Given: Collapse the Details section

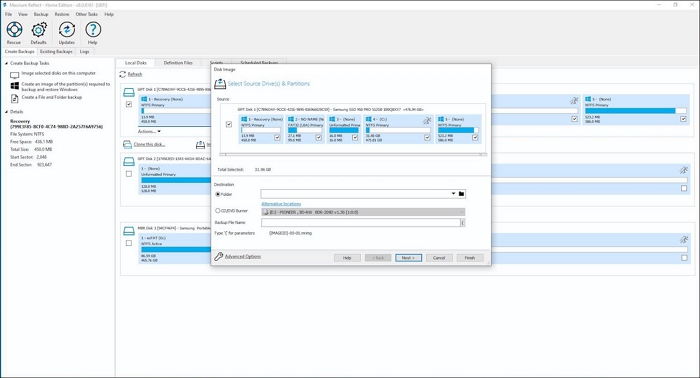Looking at the screenshot, I should 6,112.
